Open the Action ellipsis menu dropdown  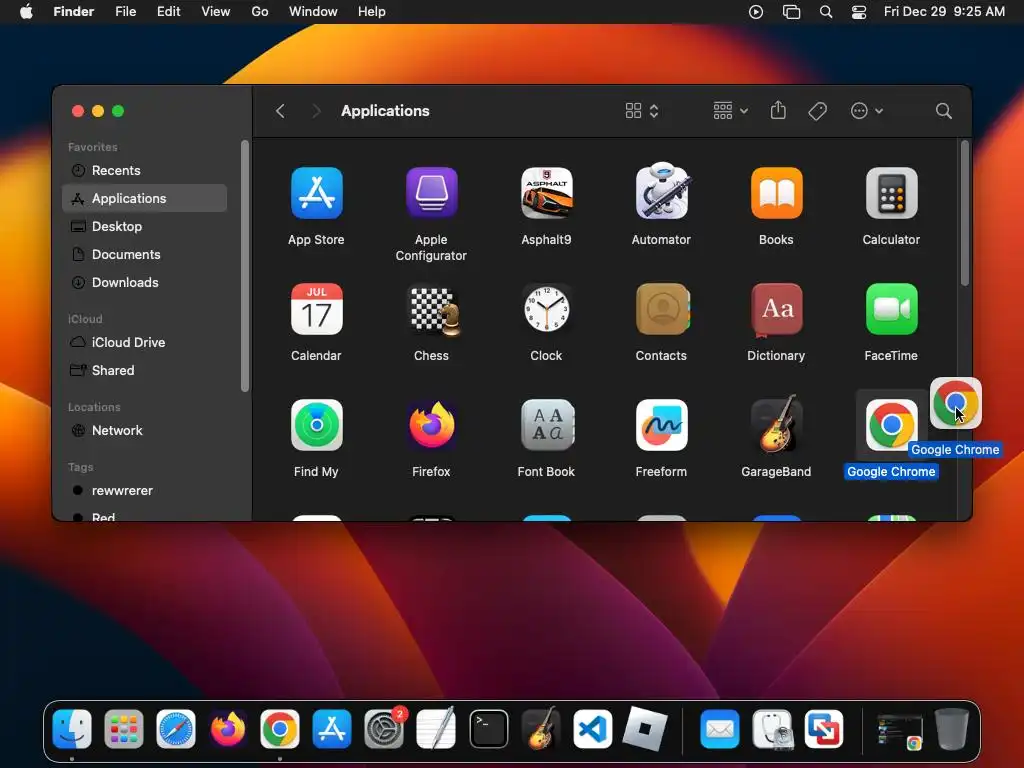point(867,111)
